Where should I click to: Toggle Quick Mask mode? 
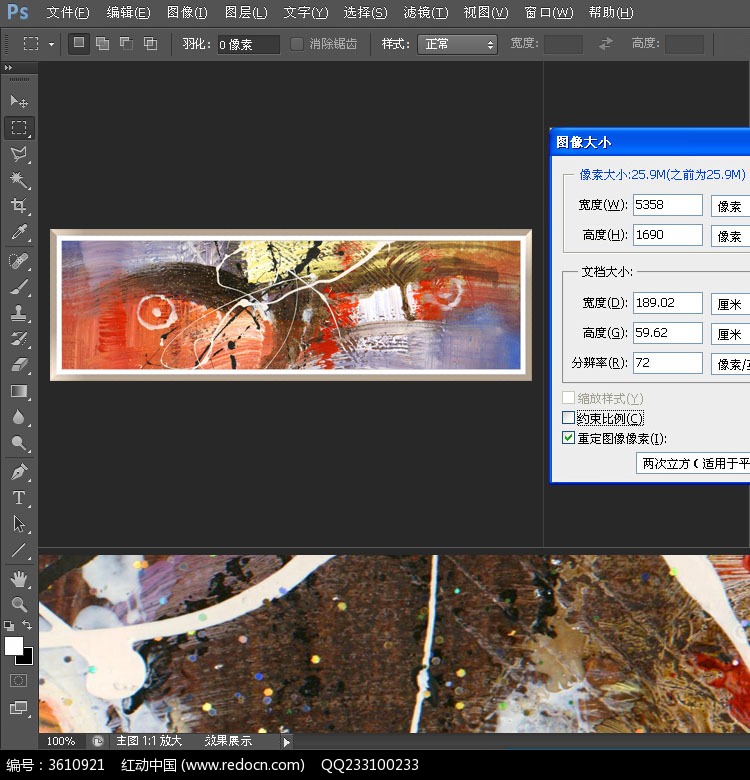tap(18, 681)
